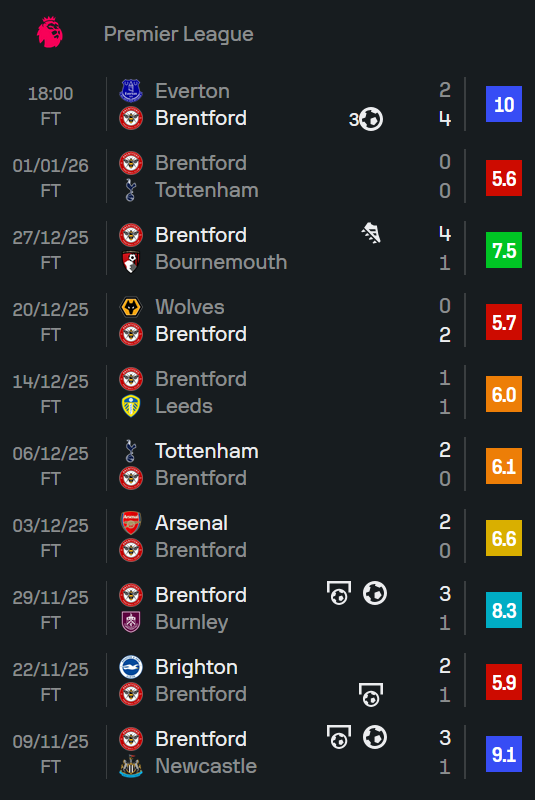Click the hat-trick goal icon beside Brentford
This screenshot has height=800, width=535.
pyautogui.click(x=366, y=119)
